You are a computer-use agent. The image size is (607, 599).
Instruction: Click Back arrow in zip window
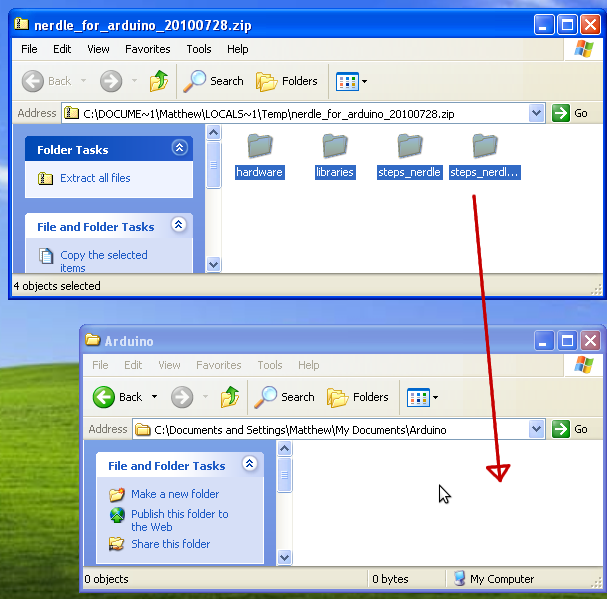[33, 81]
